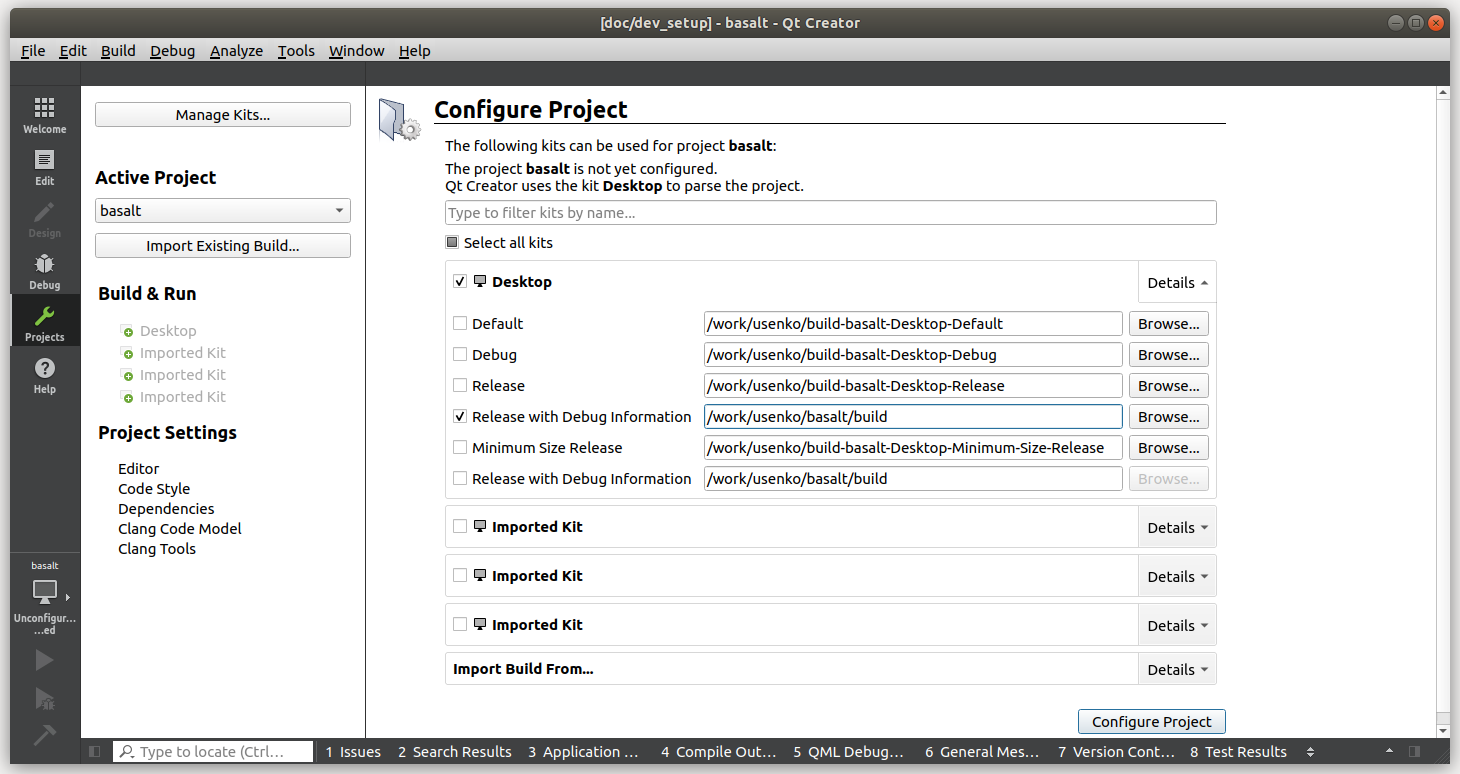Click the kit filter input field
The width and height of the screenshot is (1460, 774).
(x=830, y=212)
